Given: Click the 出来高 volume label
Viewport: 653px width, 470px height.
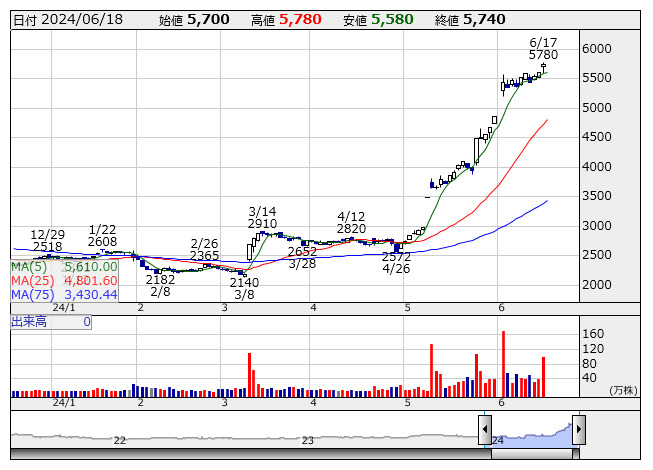Looking at the screenshot, I should (29, 322).
